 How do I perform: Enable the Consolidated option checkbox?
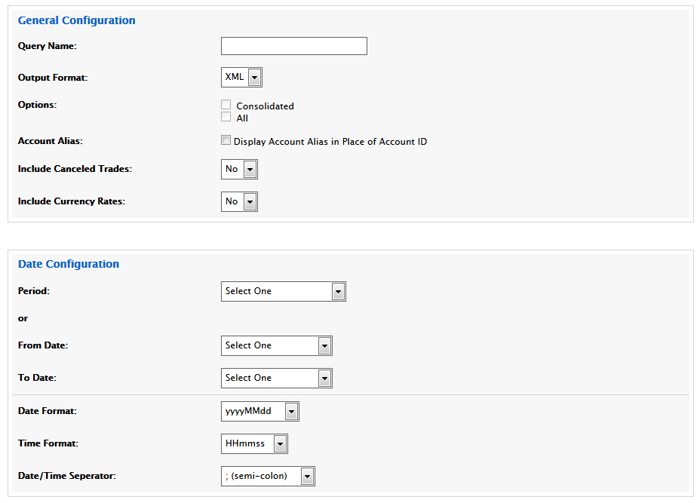point(226,104)
